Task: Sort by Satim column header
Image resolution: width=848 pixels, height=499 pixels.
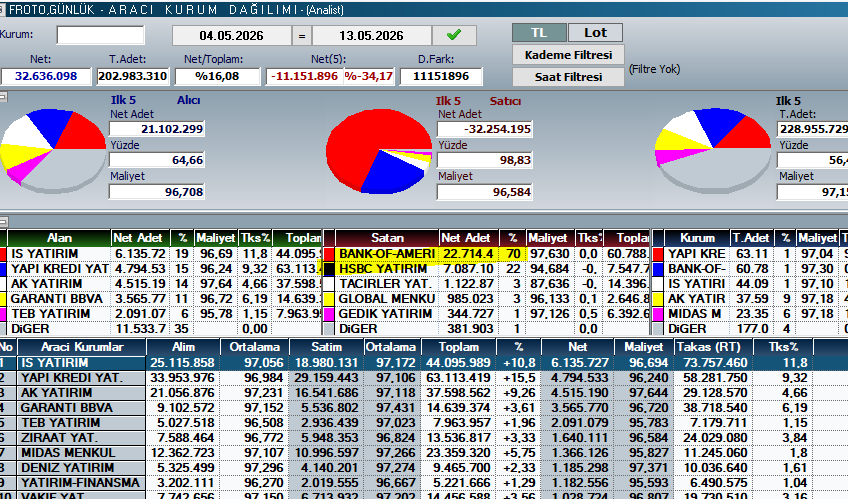Action: point(326,347)
